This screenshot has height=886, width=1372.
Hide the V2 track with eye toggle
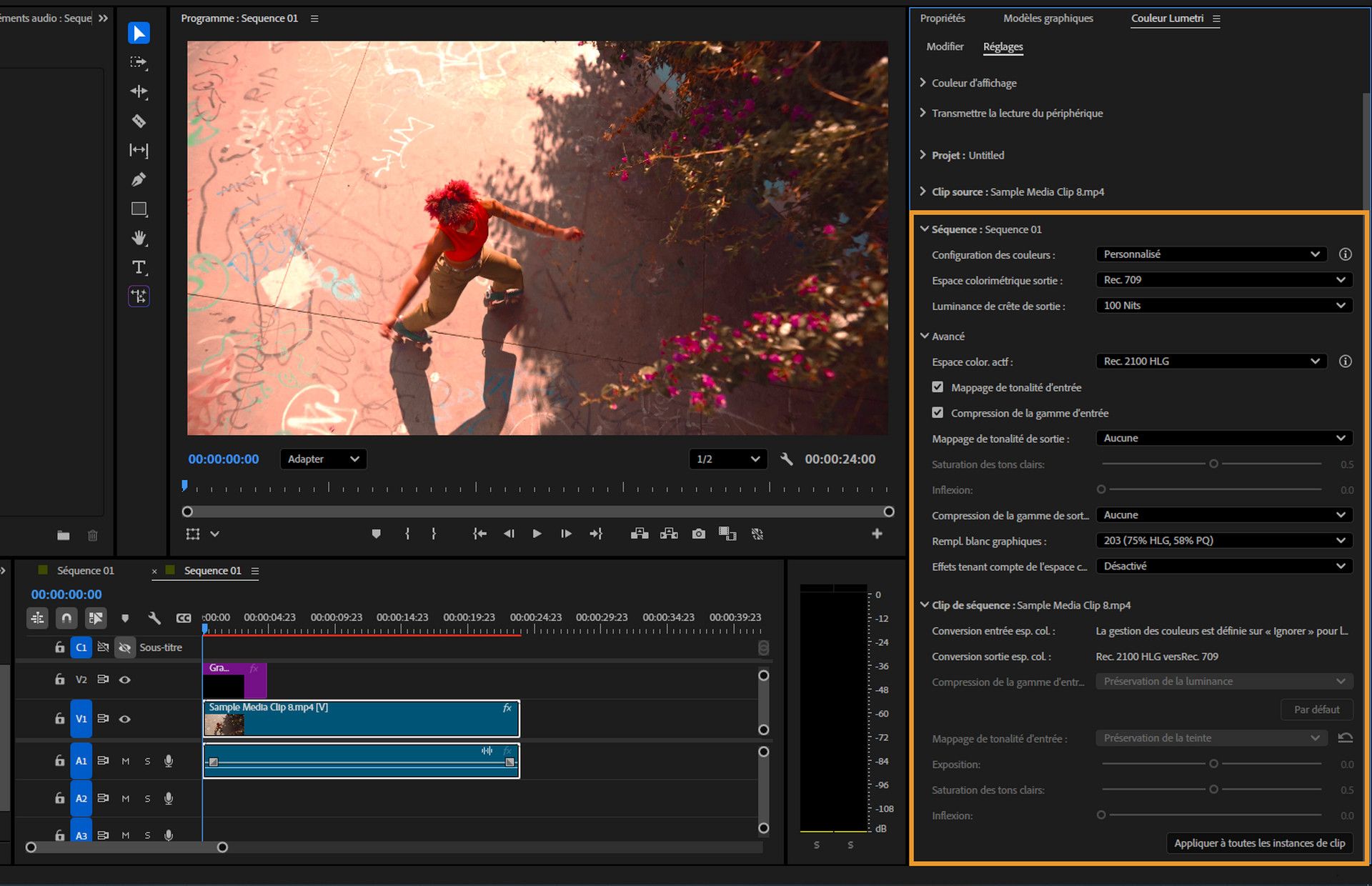point(125,680)
